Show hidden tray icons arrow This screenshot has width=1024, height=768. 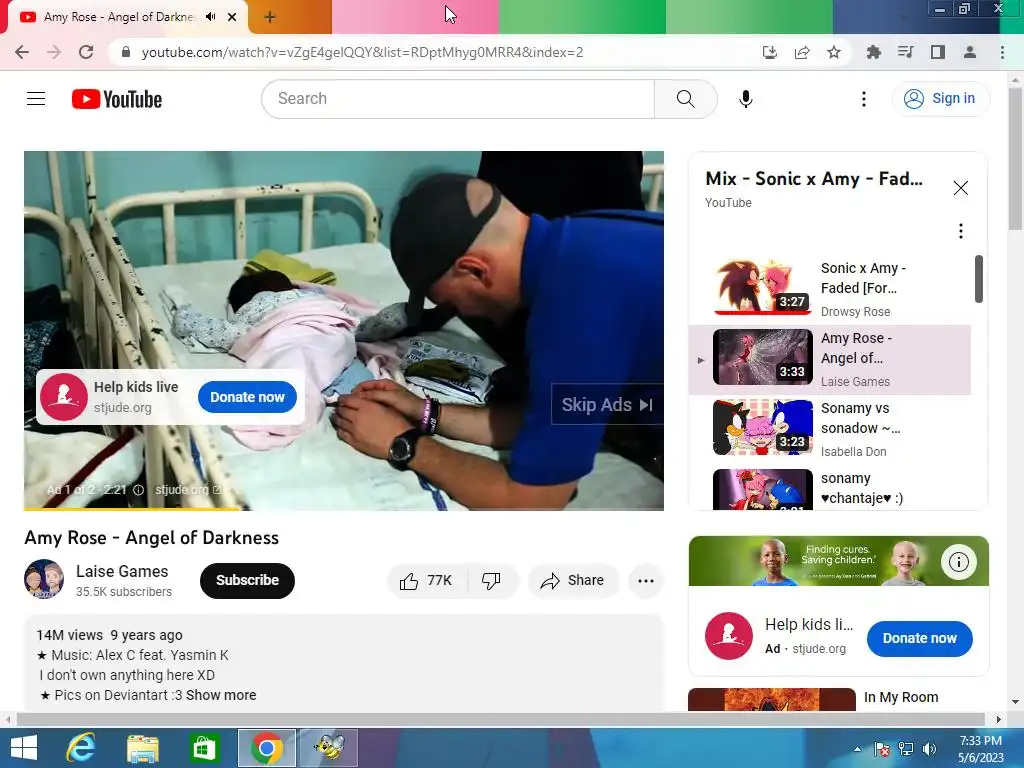857,748
